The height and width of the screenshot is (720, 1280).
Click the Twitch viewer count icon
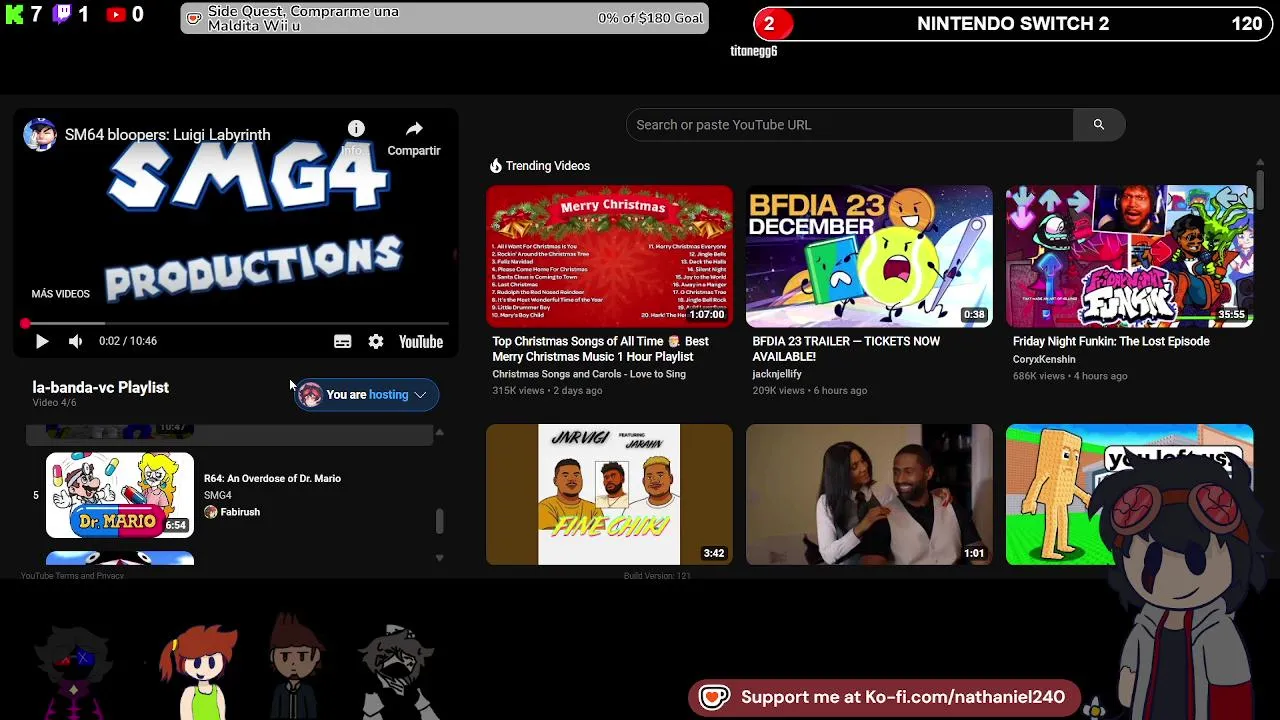62,14
